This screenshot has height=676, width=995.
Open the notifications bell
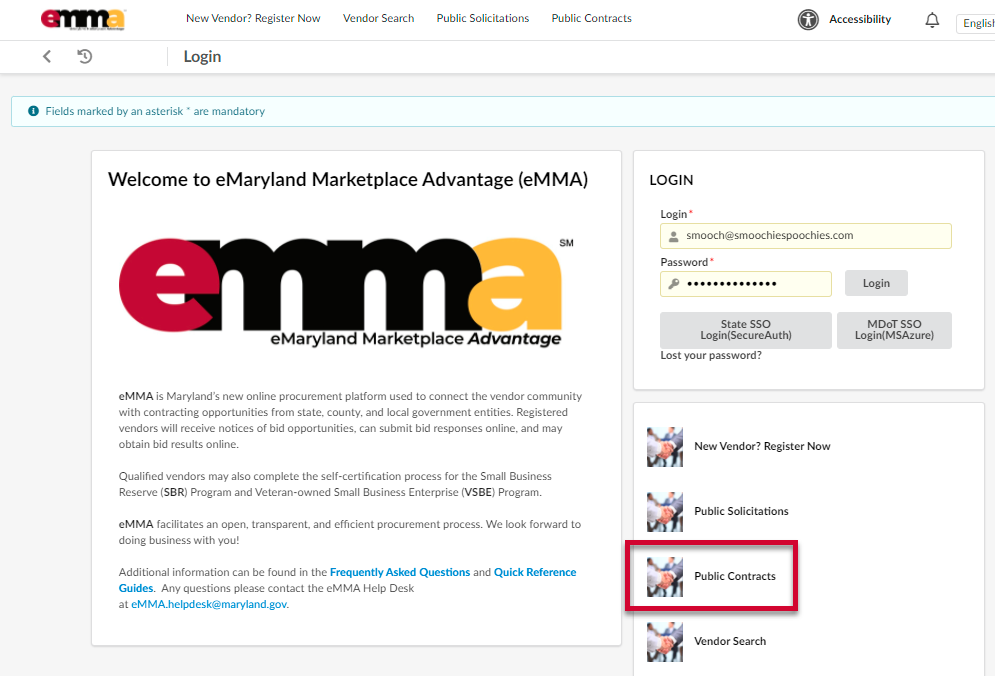point(932,20)
